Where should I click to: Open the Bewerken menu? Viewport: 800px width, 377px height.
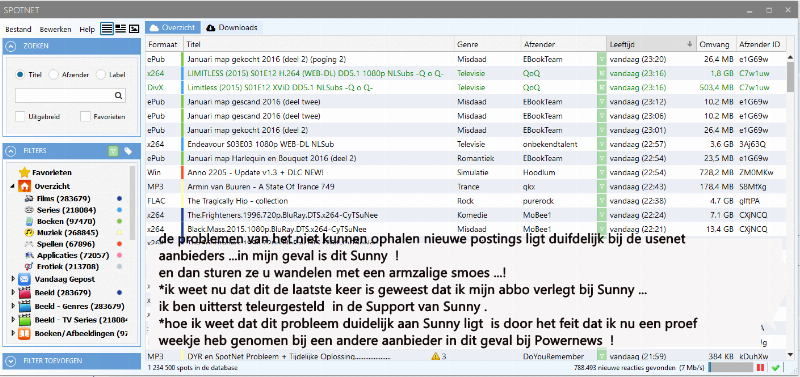(56, 29)
